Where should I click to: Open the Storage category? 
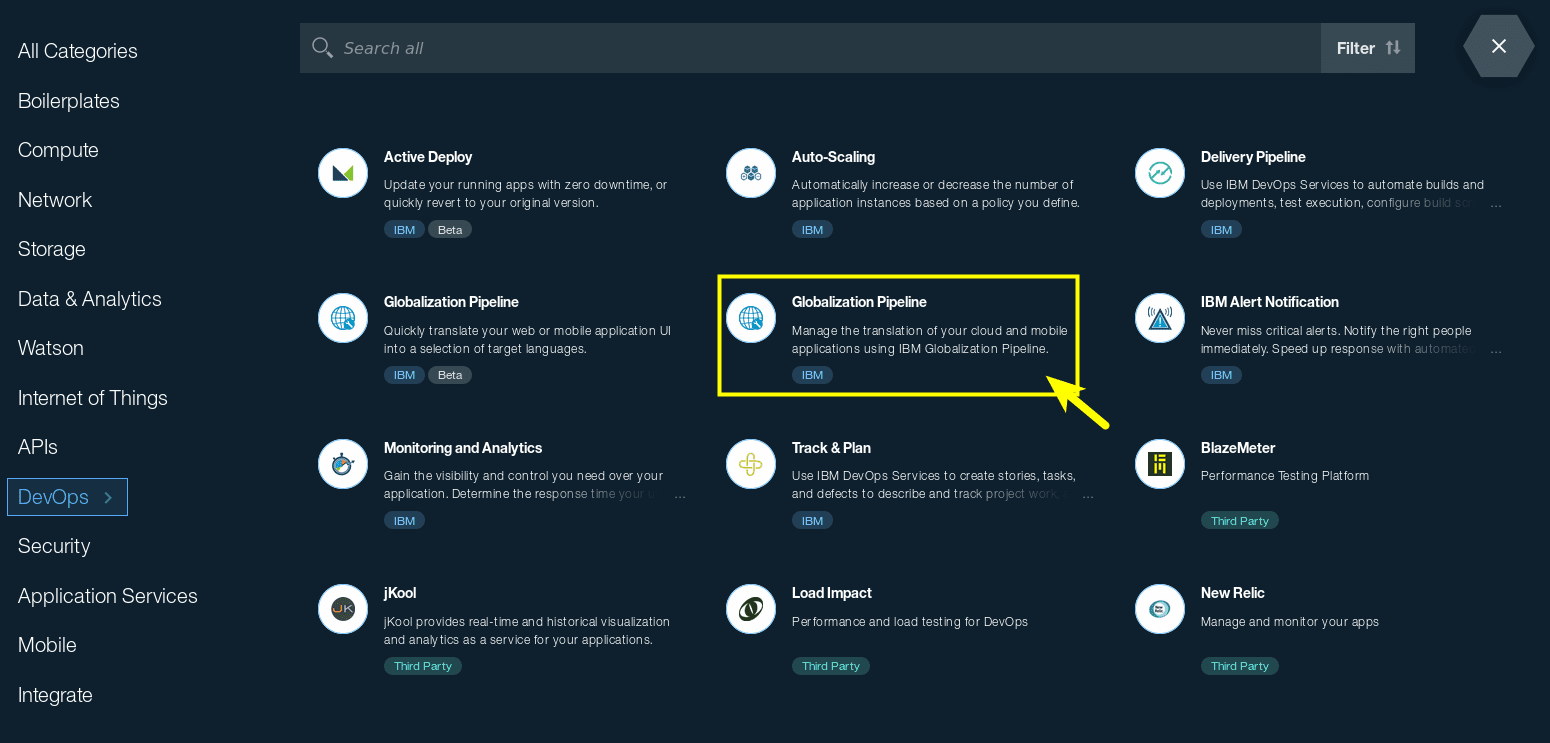[52, 249]
